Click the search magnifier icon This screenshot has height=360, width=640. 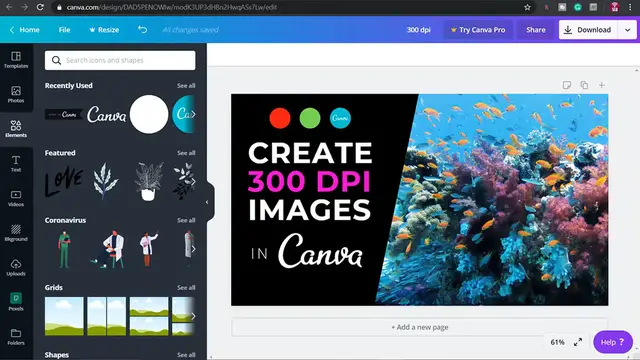56,60
